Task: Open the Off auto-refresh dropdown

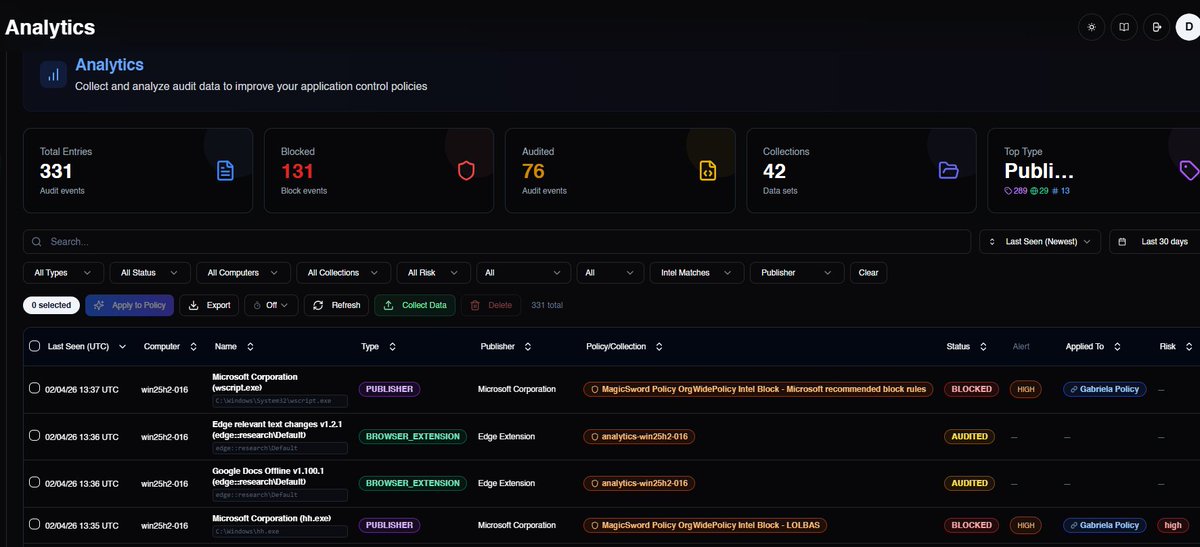Action: click(x=270, y=305)
